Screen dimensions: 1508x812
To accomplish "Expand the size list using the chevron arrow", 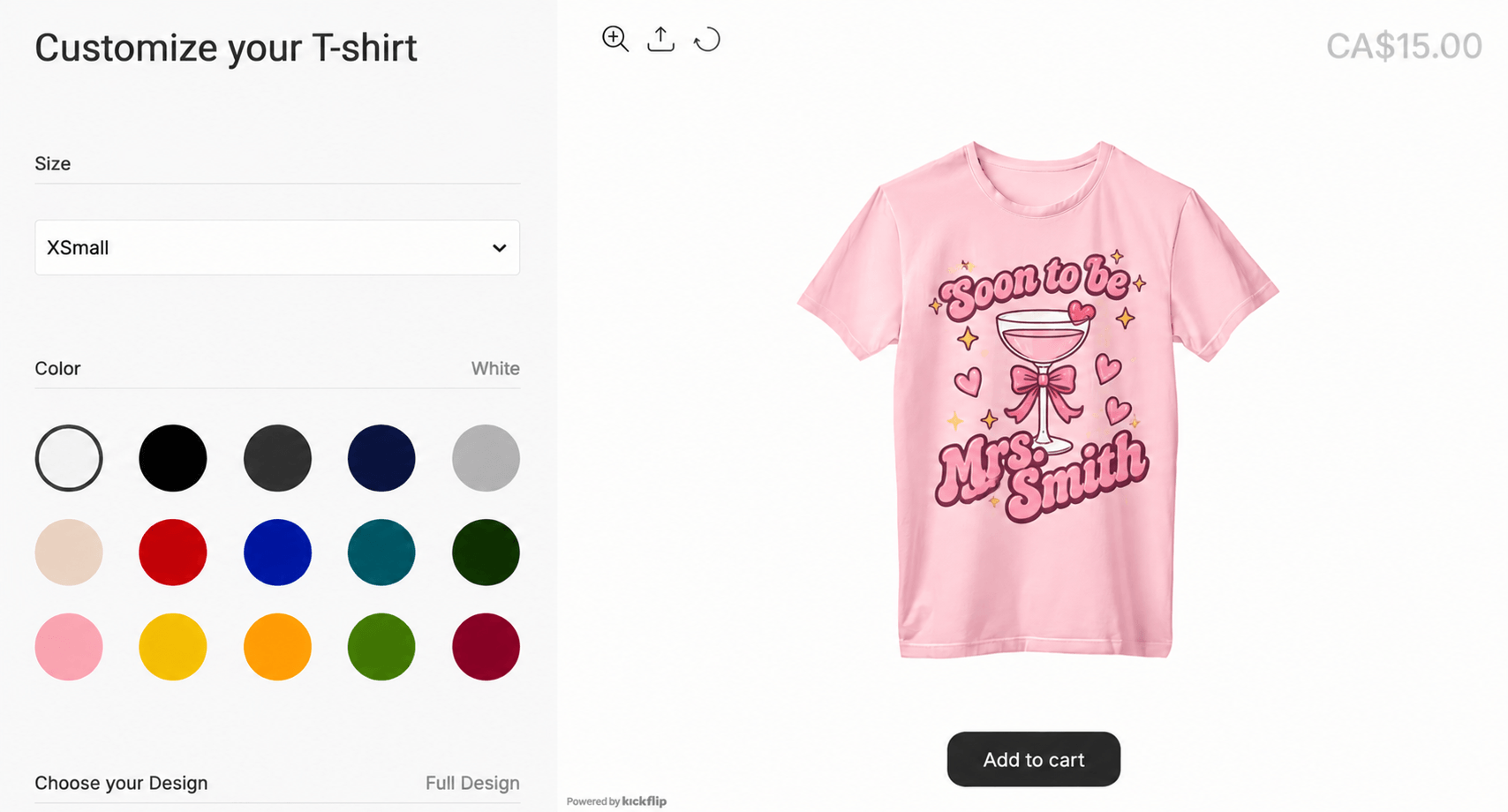I will click(x=500, y=248).
